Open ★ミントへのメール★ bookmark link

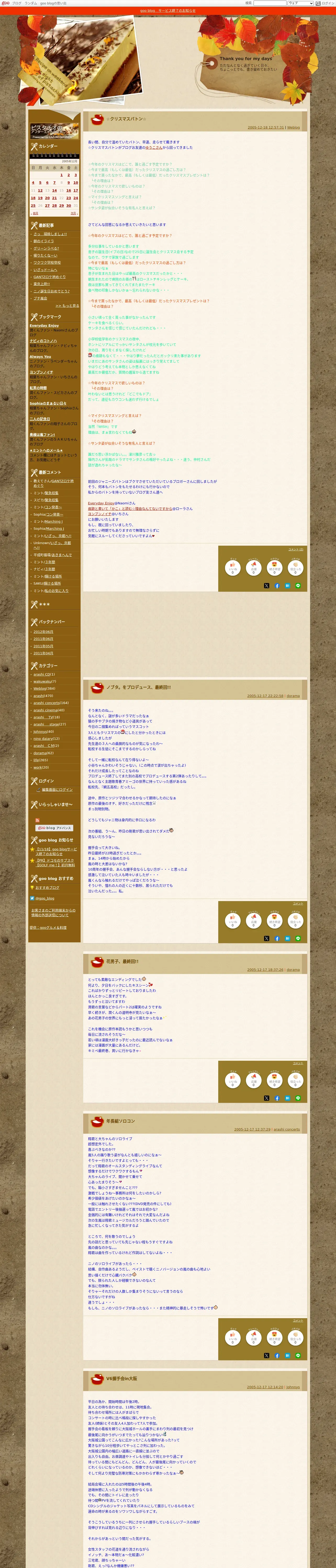pos(46,451)
